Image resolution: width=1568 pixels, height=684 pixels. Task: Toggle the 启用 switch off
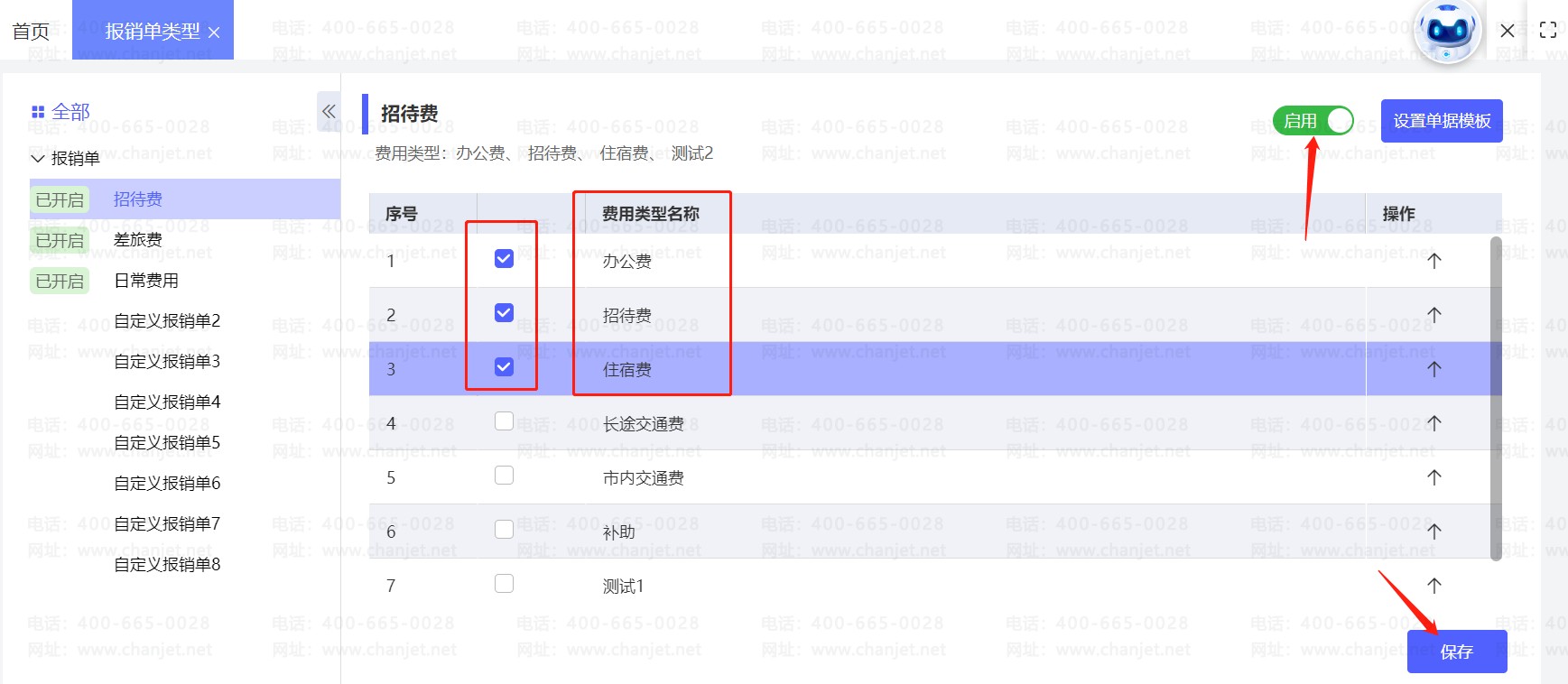[x=1313, y=121]
